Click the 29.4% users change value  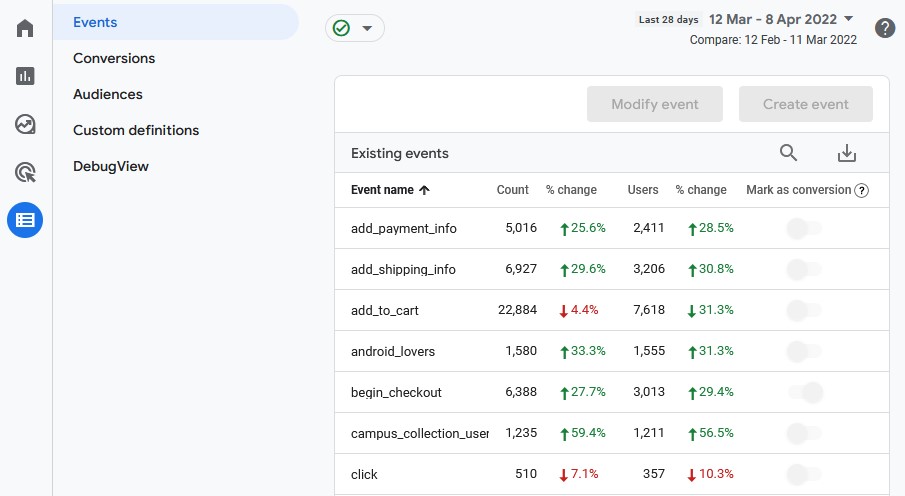[x=716, y=392]
